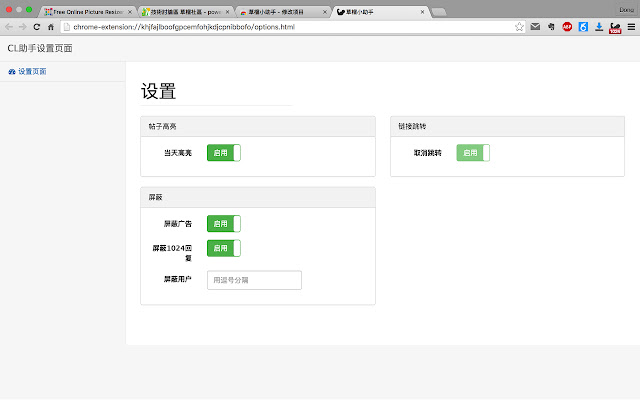Close the Free Online Picture Resizer tab
This screenshot has height=400, width=640.
pyautogui.click(x=130, y=12)
